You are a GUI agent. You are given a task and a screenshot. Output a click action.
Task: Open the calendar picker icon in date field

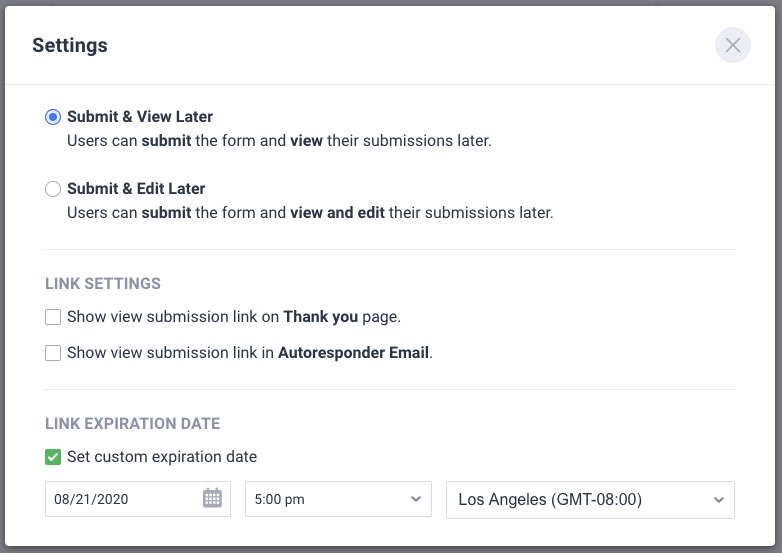click(212, 498)
